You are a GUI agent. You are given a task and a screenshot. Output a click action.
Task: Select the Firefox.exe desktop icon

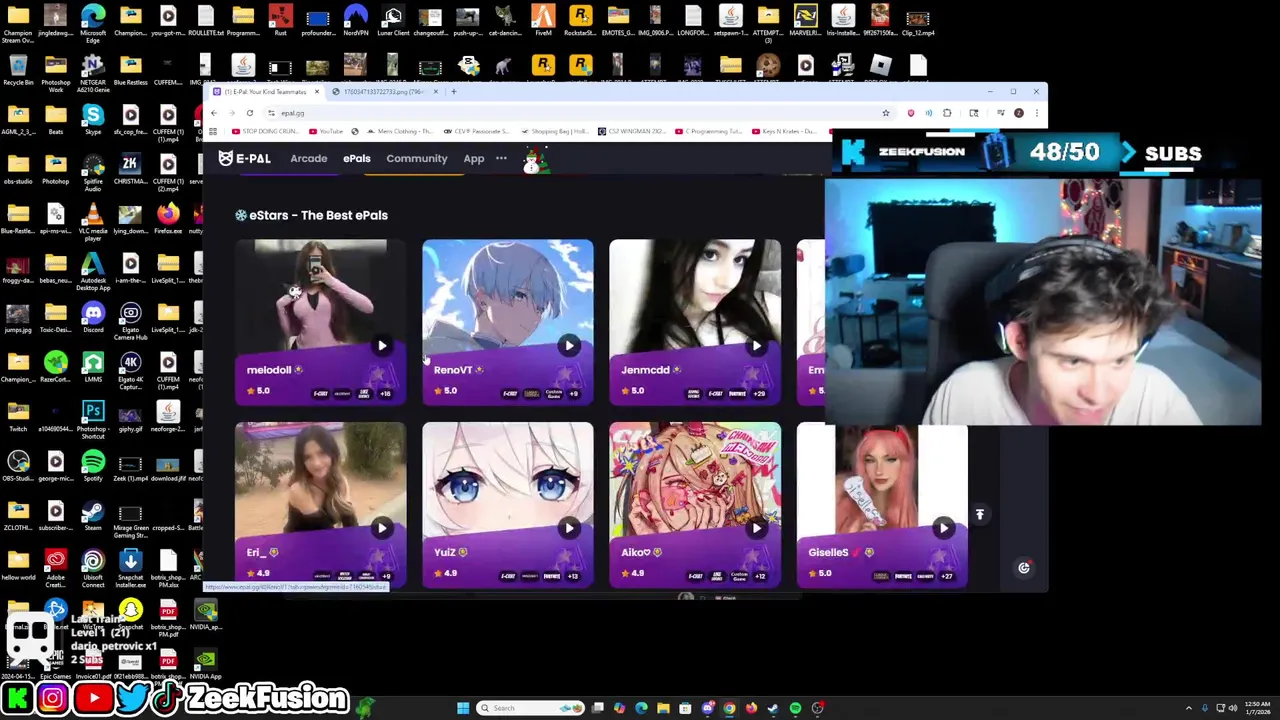(x=168, y=217)
